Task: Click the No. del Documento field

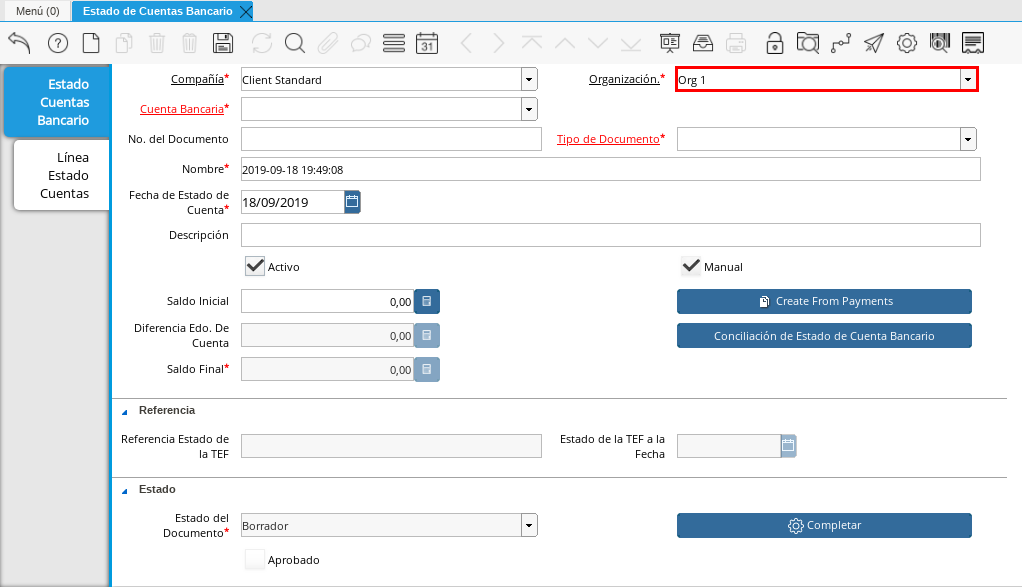Action: pyautogui.click(x=391, y=139)
